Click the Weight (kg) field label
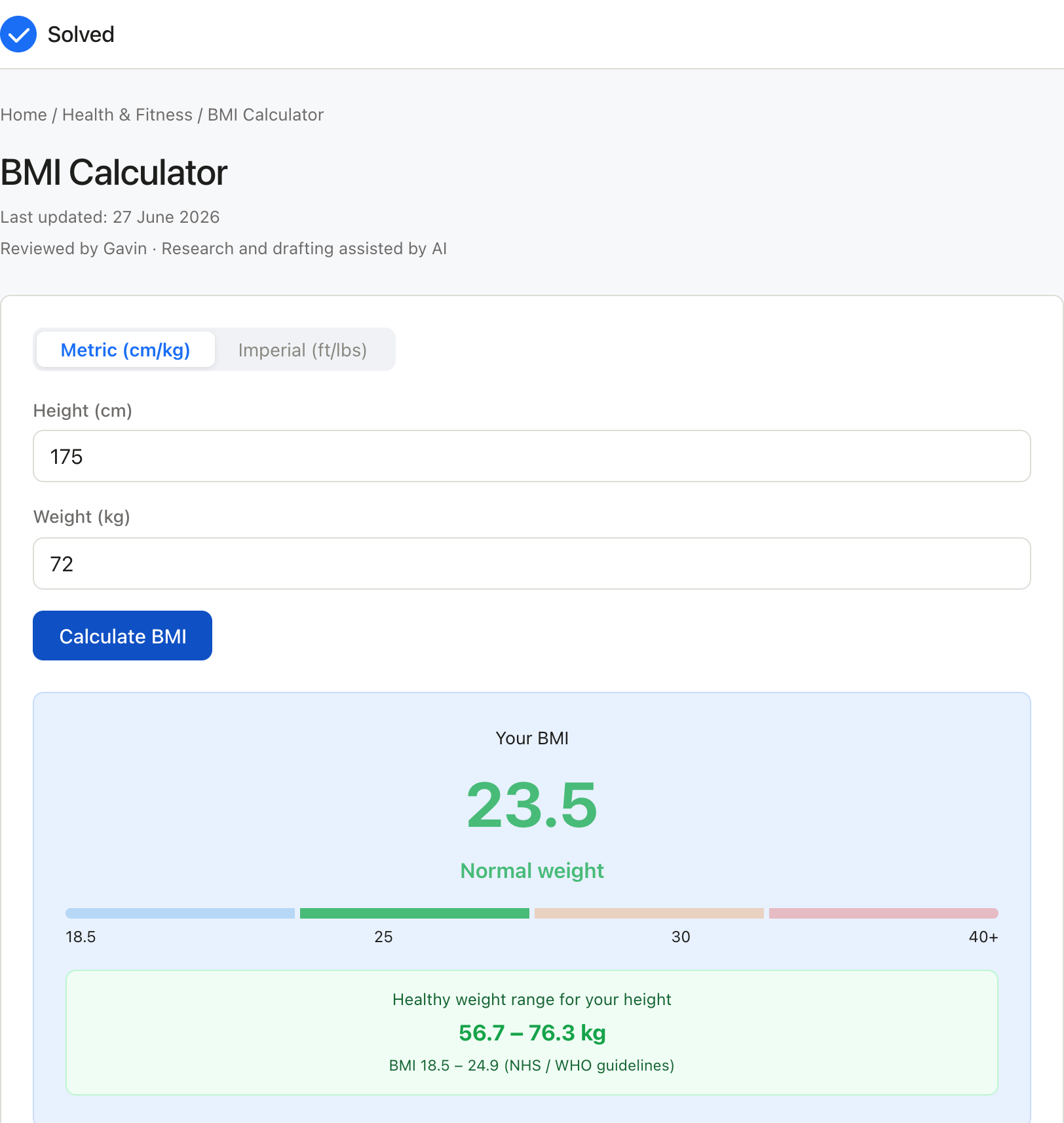 coord(82,517)
